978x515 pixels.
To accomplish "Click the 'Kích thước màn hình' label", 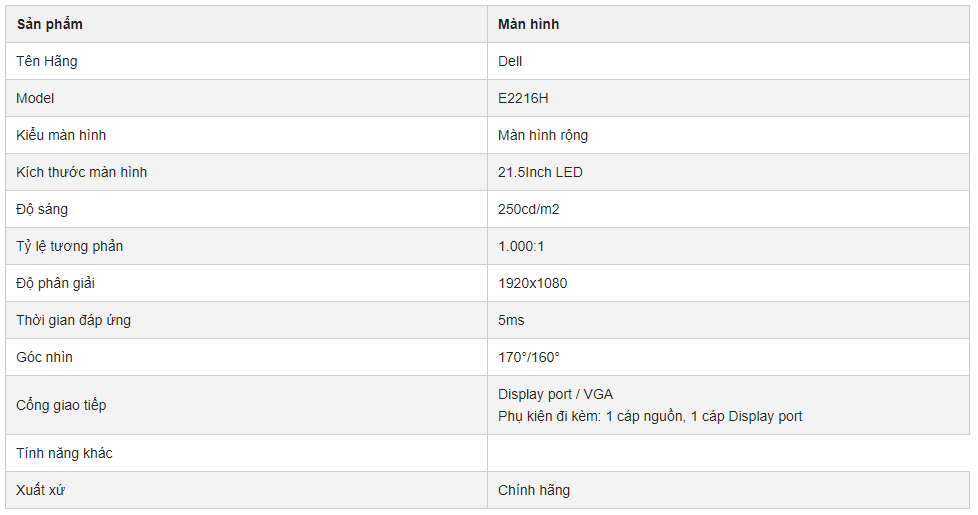I will 82,172.
